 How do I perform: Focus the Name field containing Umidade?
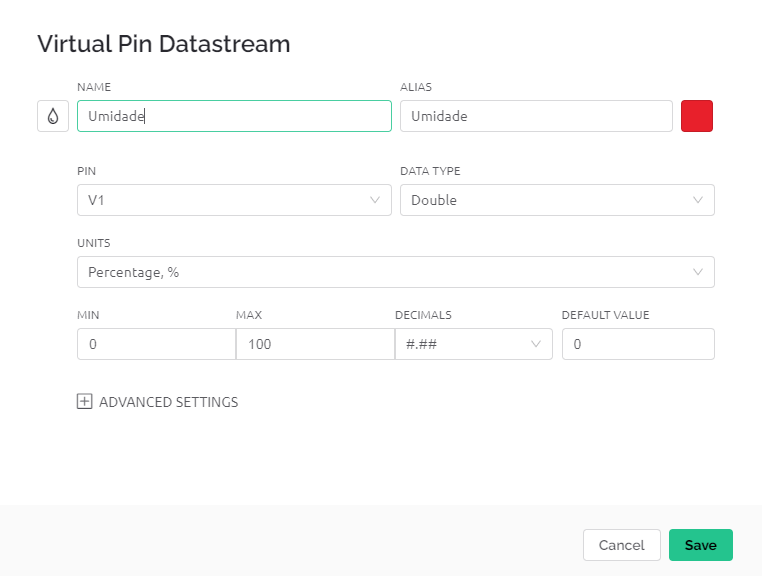(234, 116)
